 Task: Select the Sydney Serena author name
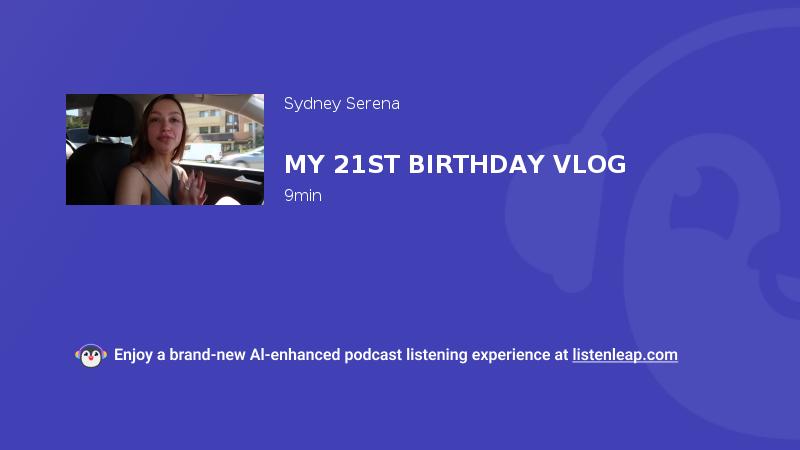(342, 104)
